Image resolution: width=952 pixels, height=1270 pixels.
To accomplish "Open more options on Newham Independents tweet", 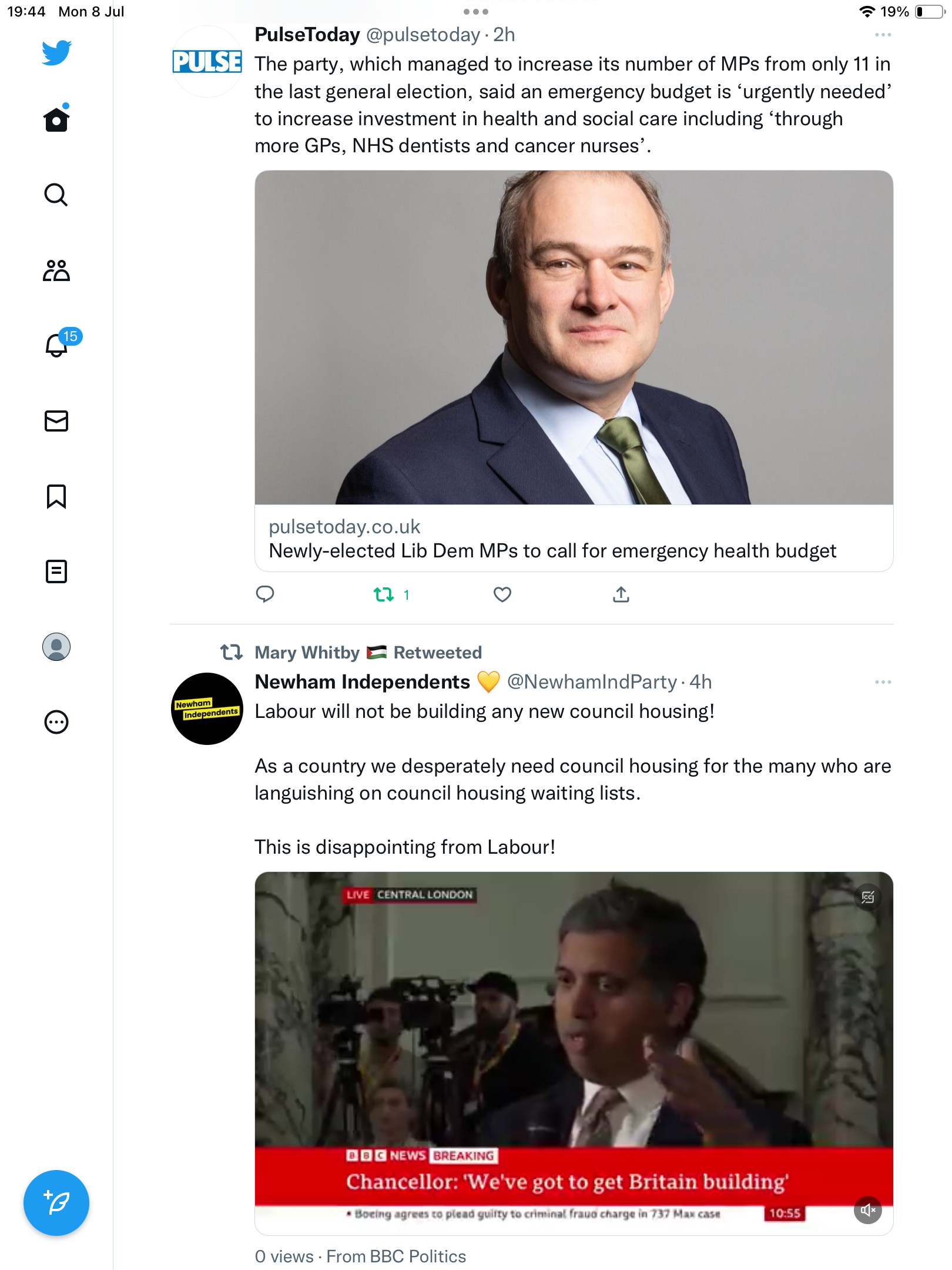I will (x=883, y=682).
